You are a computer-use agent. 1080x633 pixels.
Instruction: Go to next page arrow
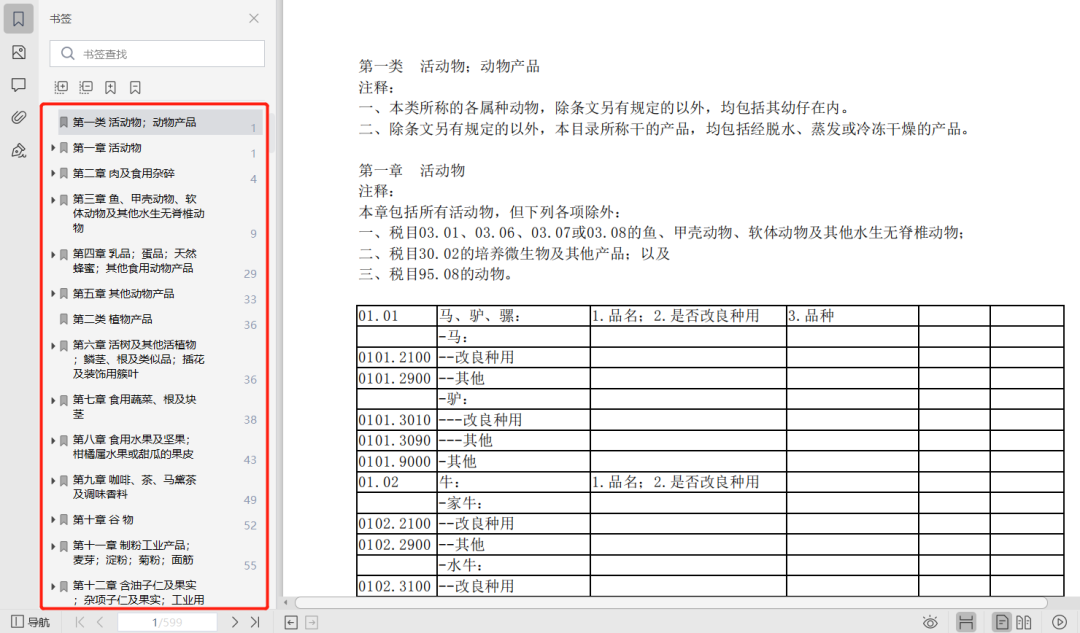(234, 622)
